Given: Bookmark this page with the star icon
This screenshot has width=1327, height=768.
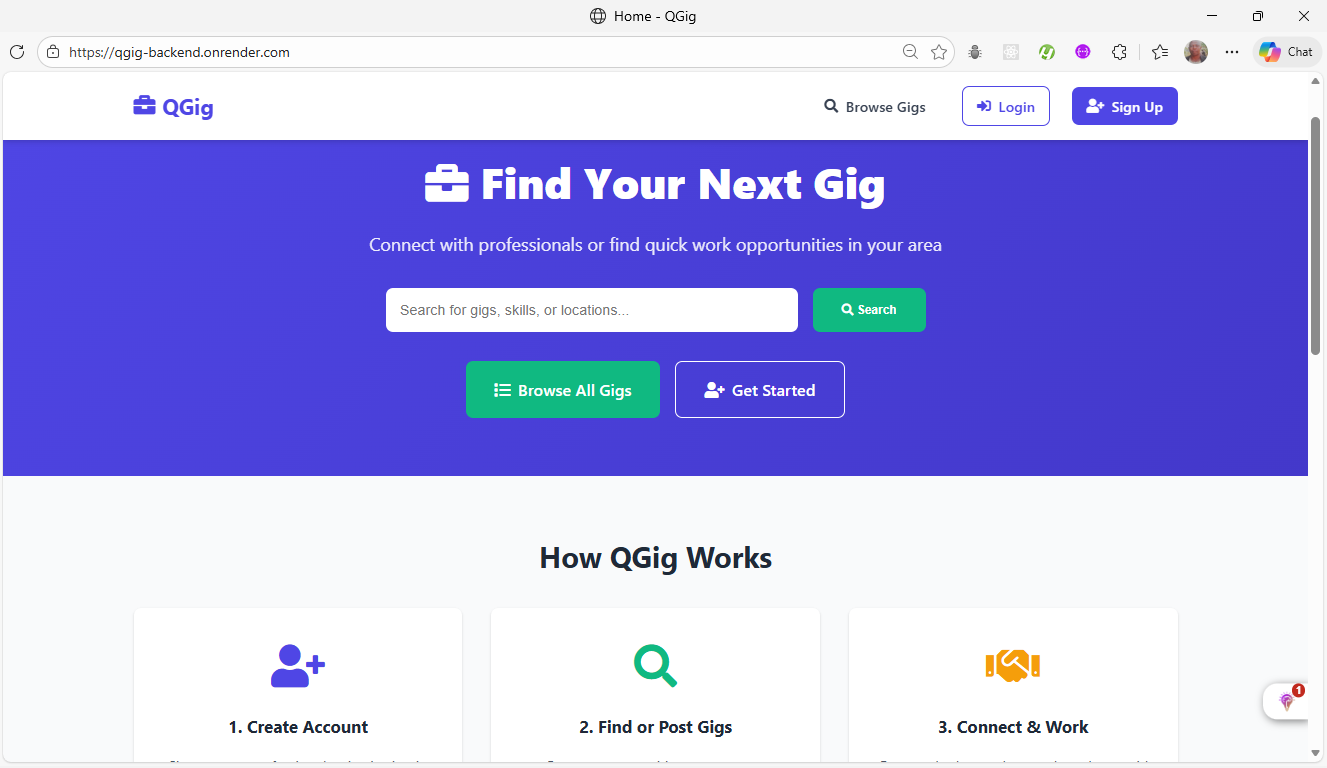Looking at the screenshot, I should [x=938, y=52].
